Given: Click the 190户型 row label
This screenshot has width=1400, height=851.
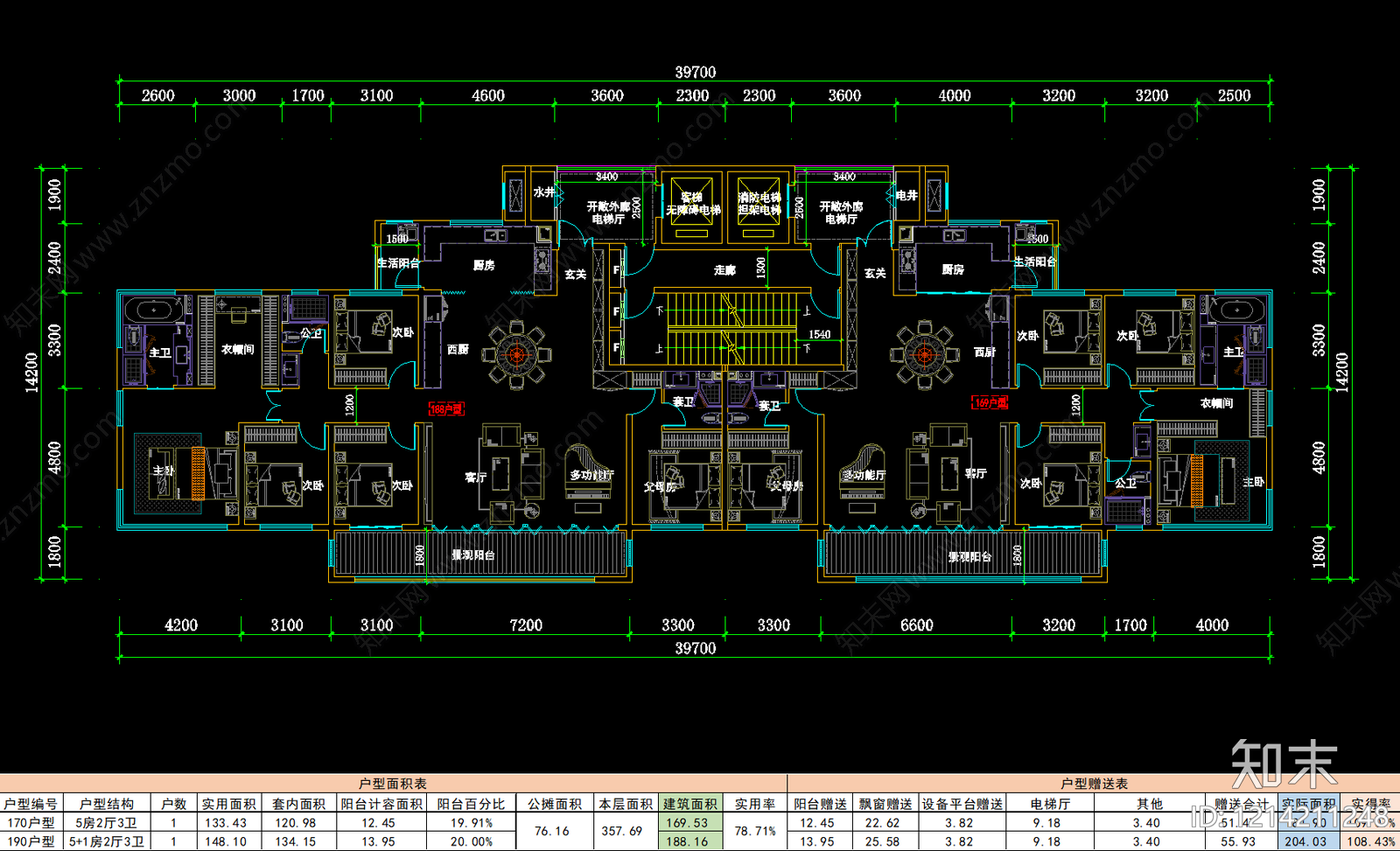Looking at the screenshot, I should point(31,841).
